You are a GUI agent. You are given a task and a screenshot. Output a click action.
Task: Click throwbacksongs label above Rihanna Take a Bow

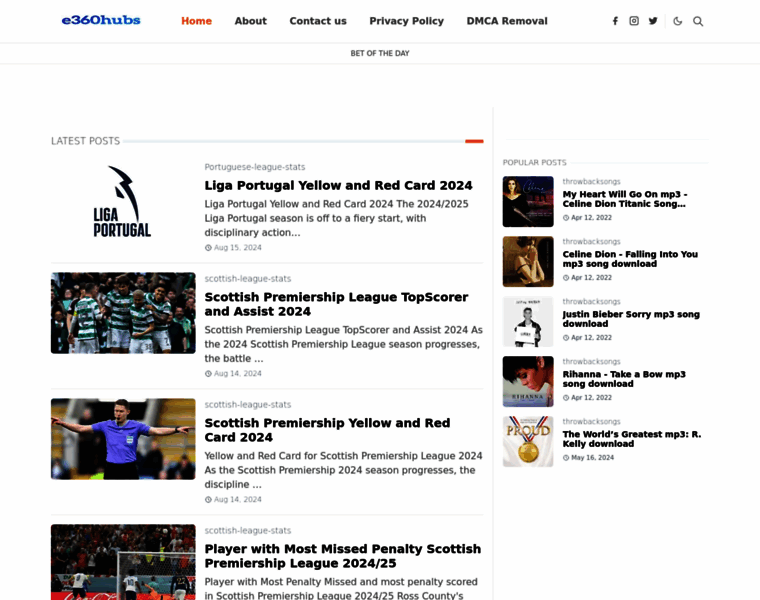click(x=591, y=362)
